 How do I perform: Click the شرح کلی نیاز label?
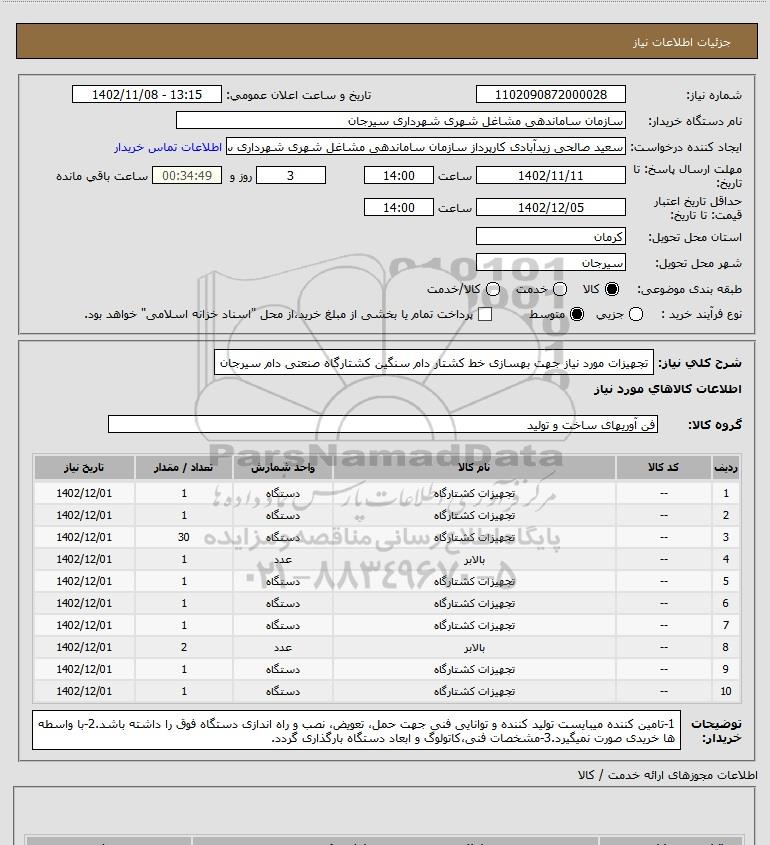pyautogui.click(x=700, y=363)
